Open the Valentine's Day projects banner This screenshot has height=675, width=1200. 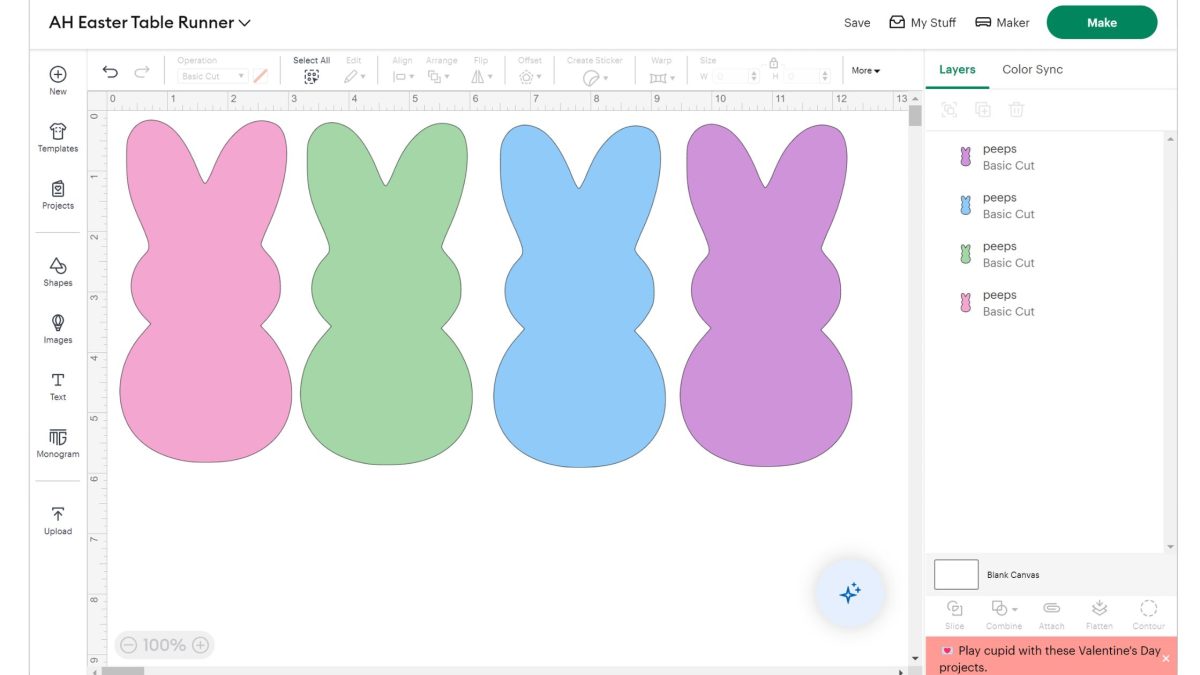1050,658
